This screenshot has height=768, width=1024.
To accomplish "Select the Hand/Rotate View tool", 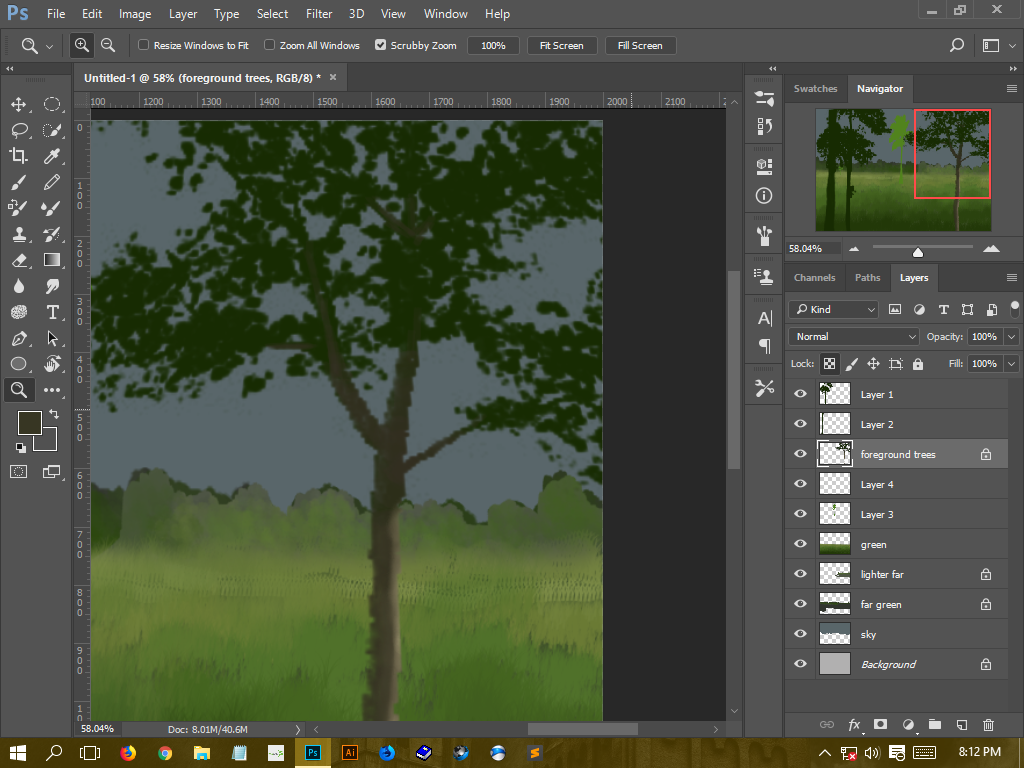I will 52,364.
